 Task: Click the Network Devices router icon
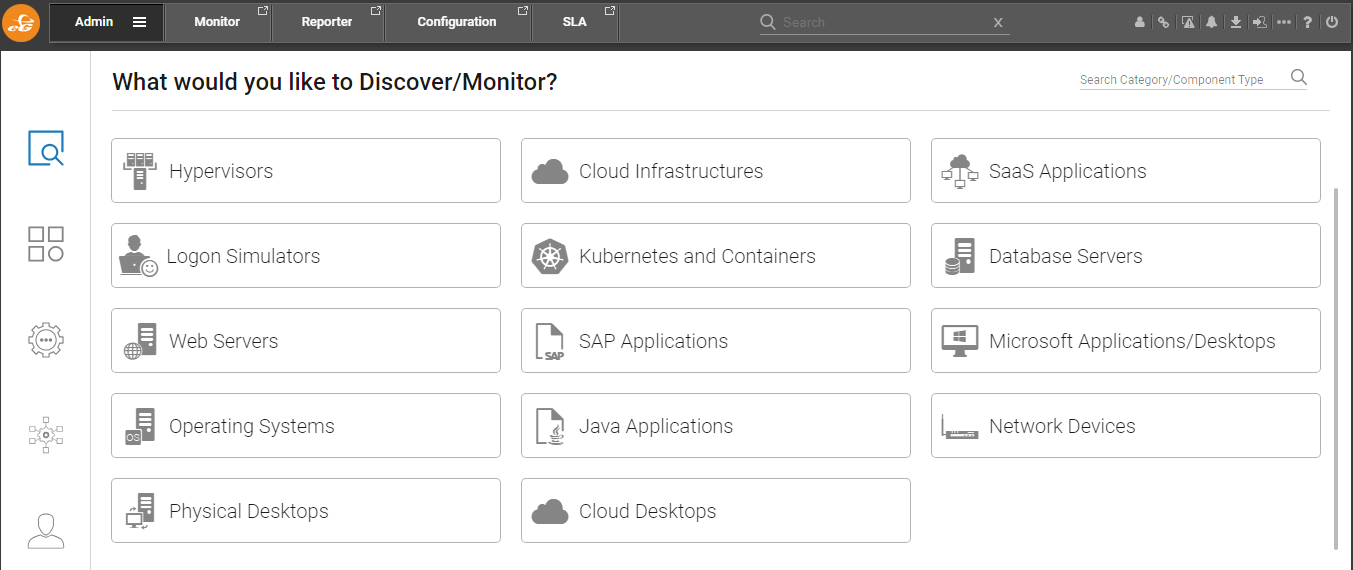coord(960,428)
